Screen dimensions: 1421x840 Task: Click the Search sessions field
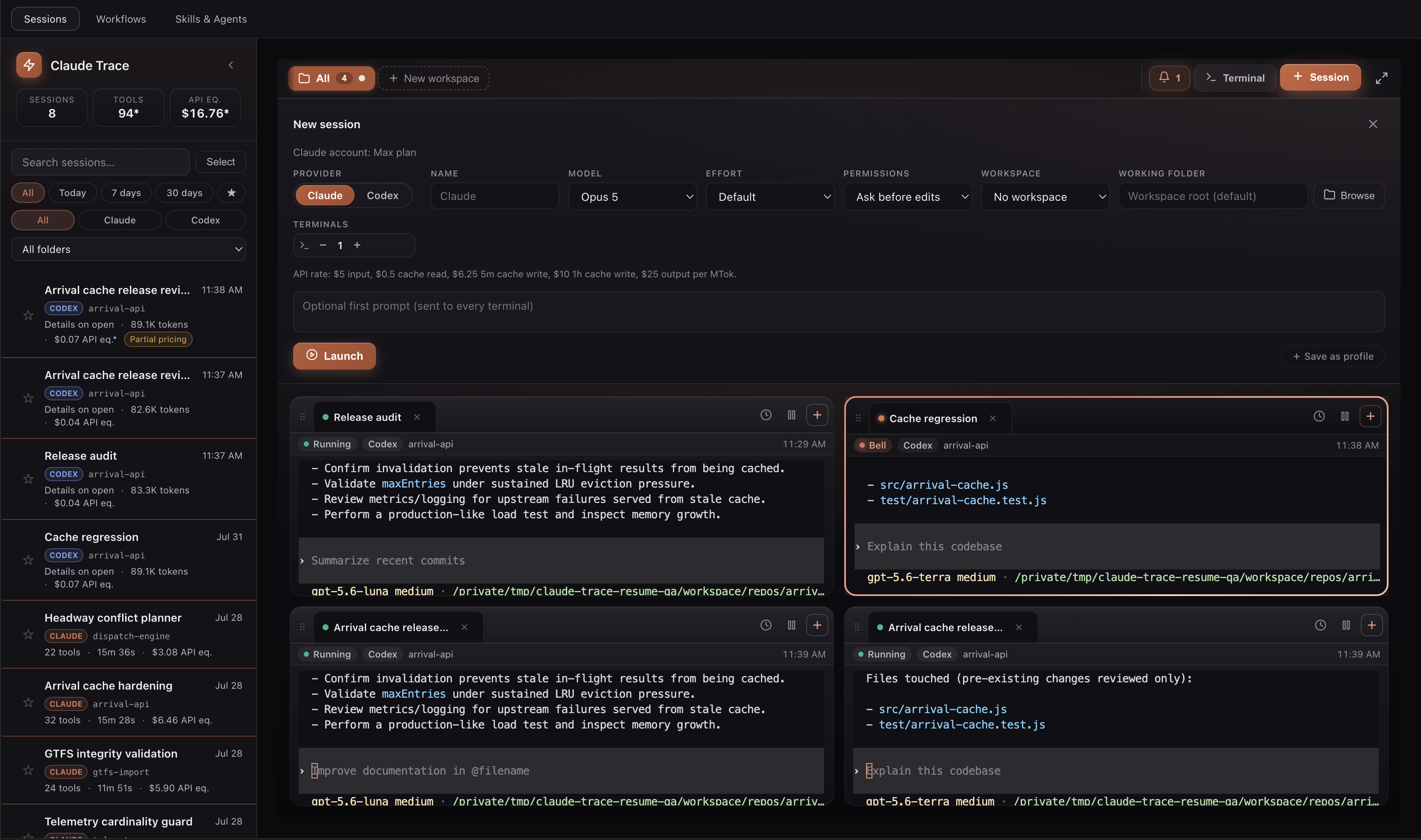pyautogui.click(x=101, y=162)
